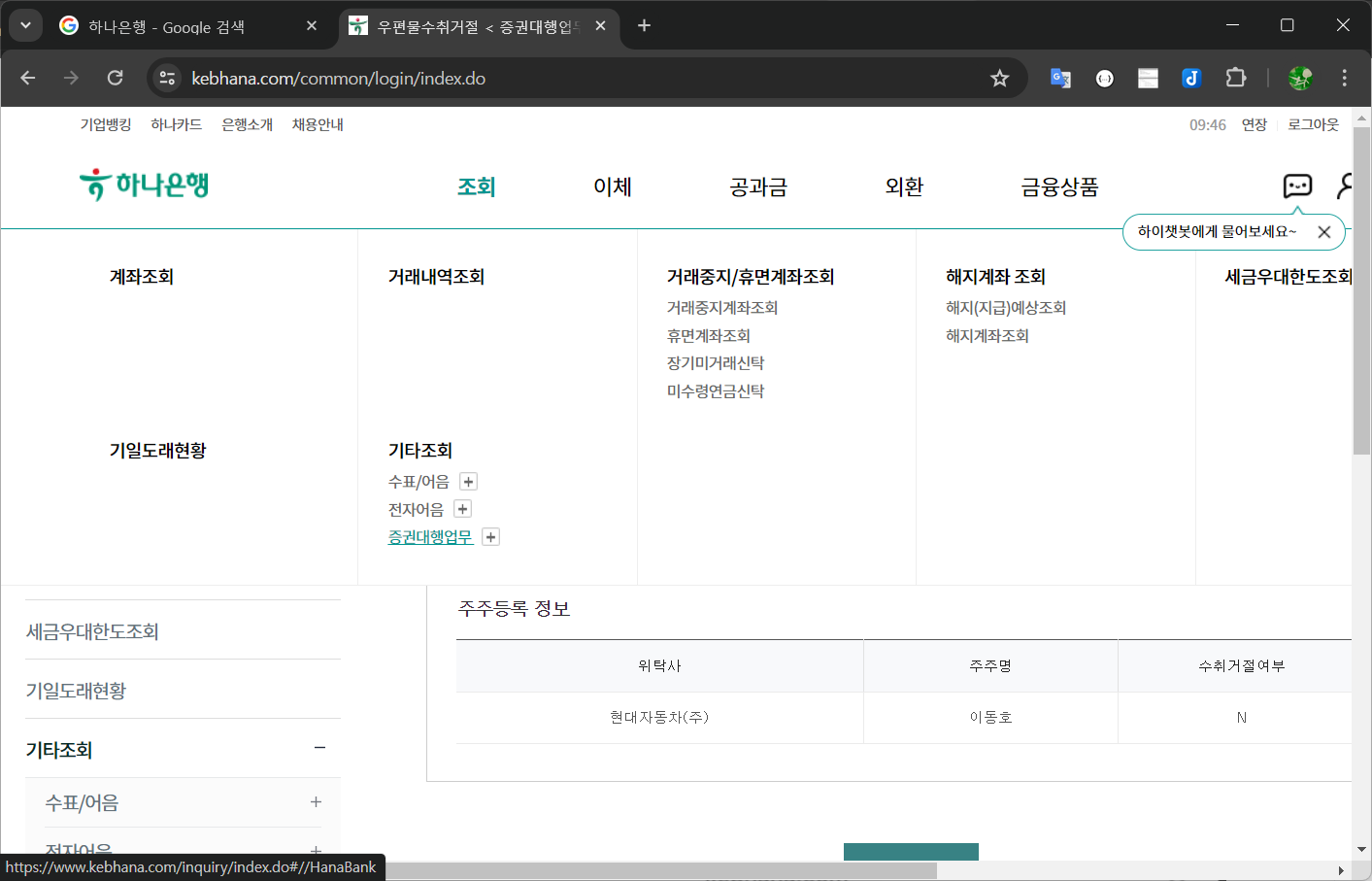1372x881 pixels.
Task: Open 휴면계좌조회 submenu item
Action: point(709,336)
